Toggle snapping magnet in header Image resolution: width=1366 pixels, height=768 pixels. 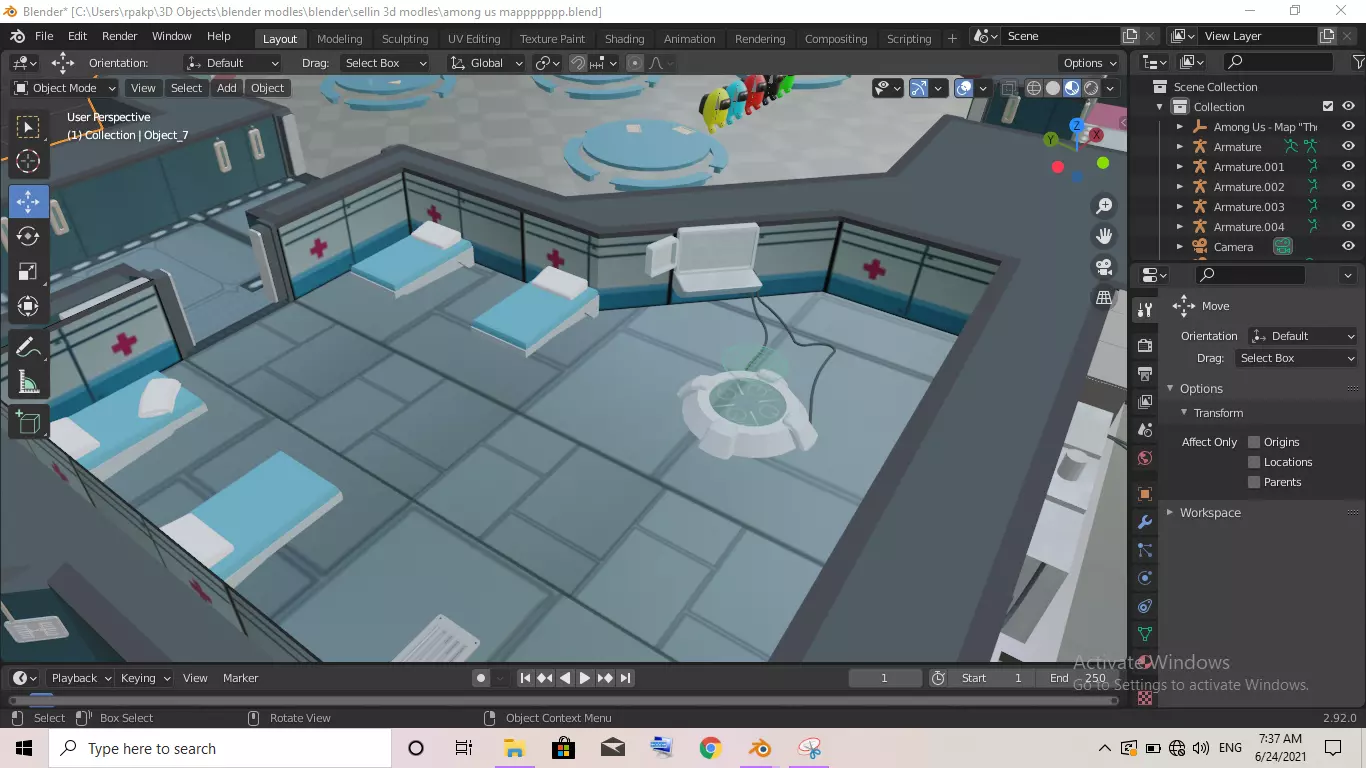(x=578, y=63)
